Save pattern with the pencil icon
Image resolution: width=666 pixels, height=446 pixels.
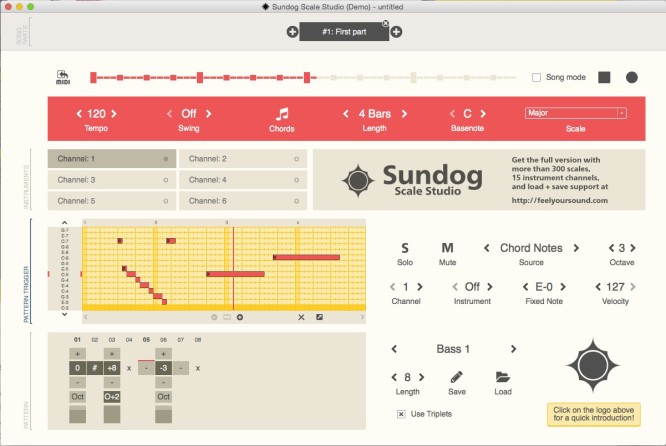457,377
